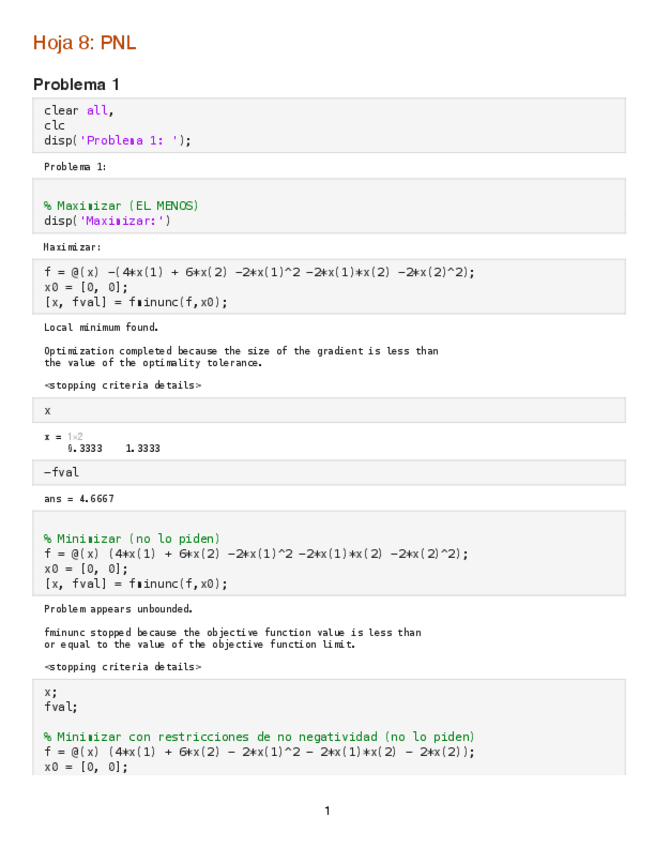Open the stopping criteria details link below unbounded message
This screenshot has width=655, height=848.
pos(122,666)
